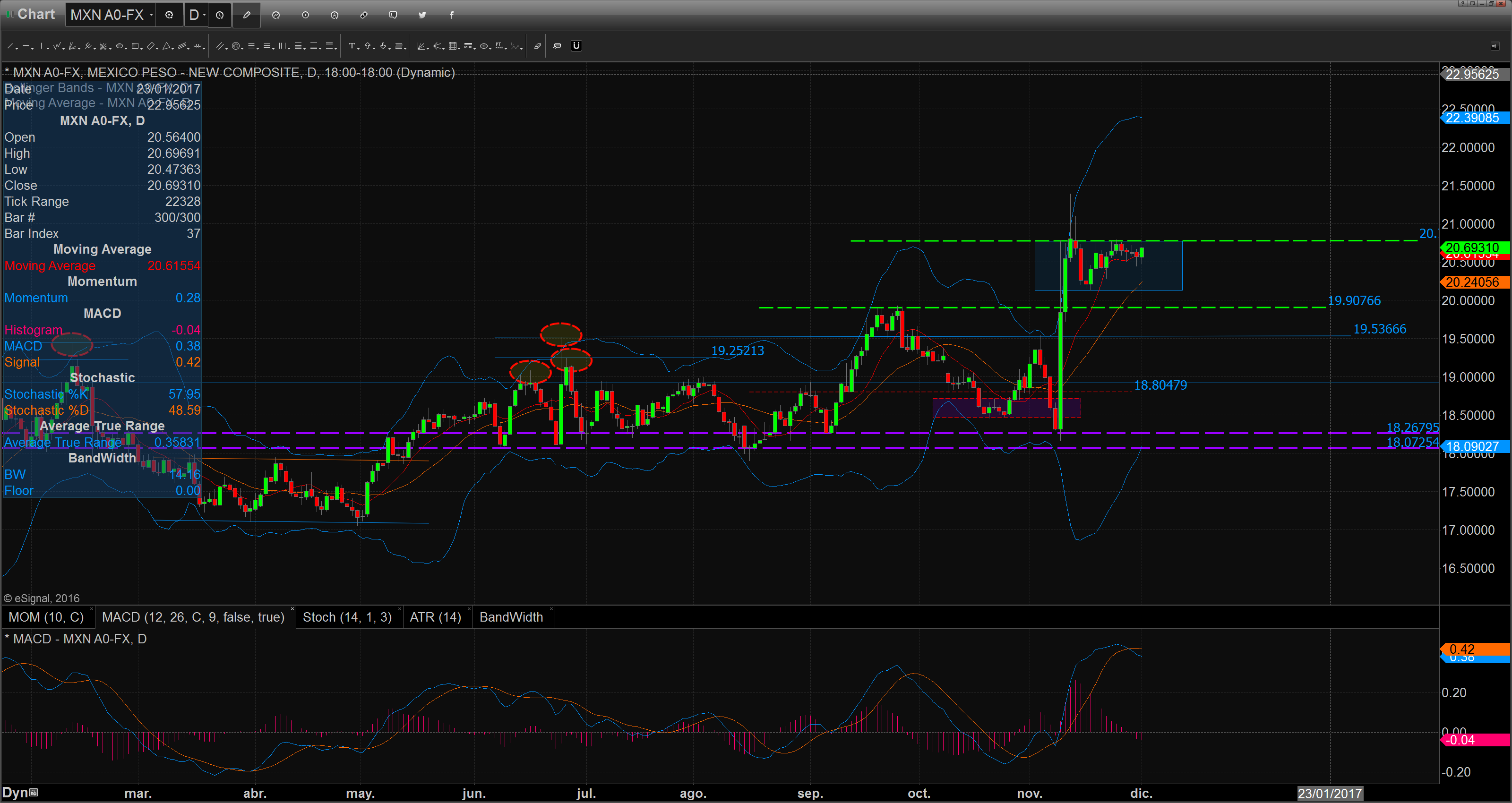Open the chat message bubble icon
The image size is (1512, 803).
click(393, 15)
